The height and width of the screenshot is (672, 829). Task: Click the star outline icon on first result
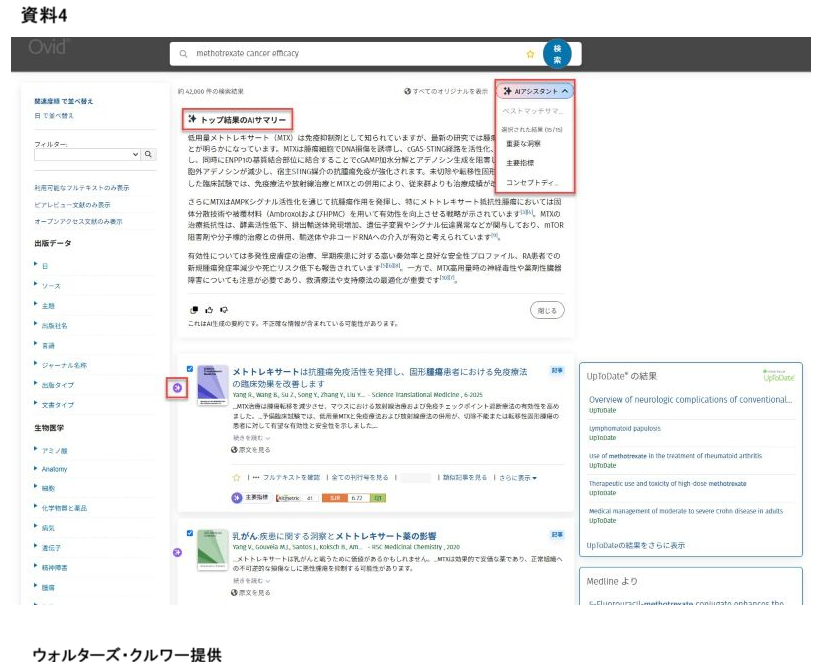tap(237, 478)
